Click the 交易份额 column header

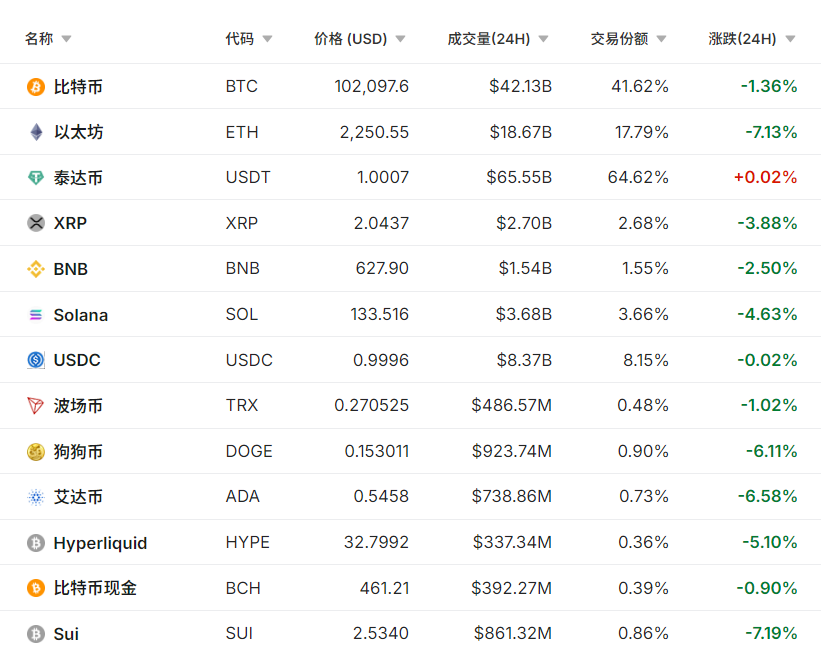tap(619, 39)
